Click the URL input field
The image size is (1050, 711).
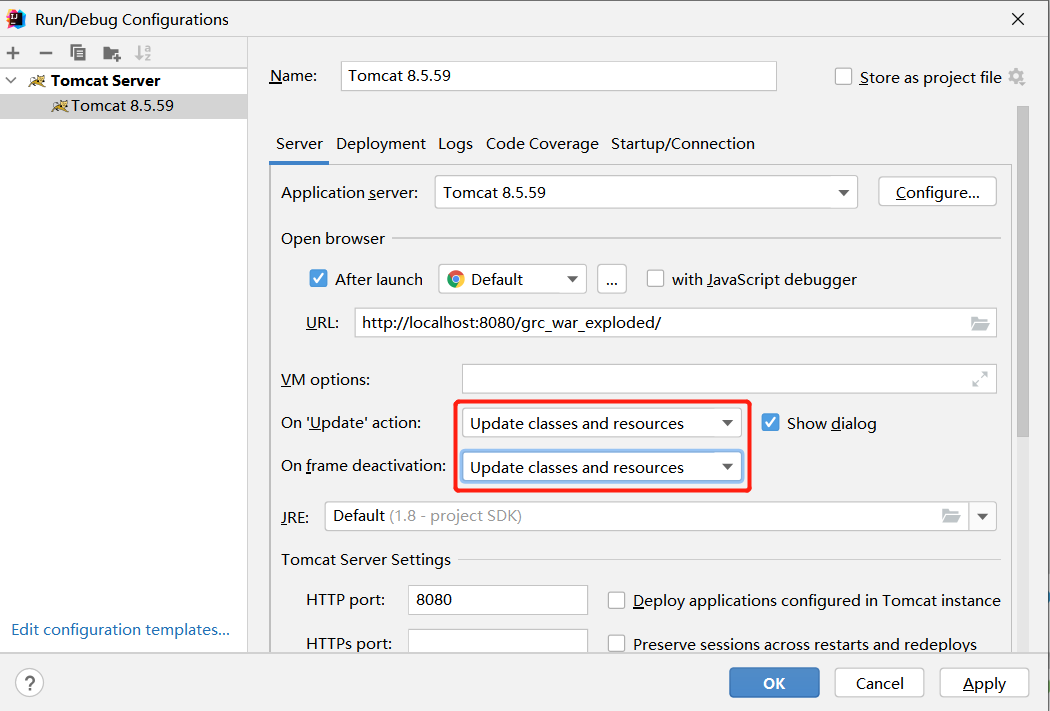tap(675, 323)
